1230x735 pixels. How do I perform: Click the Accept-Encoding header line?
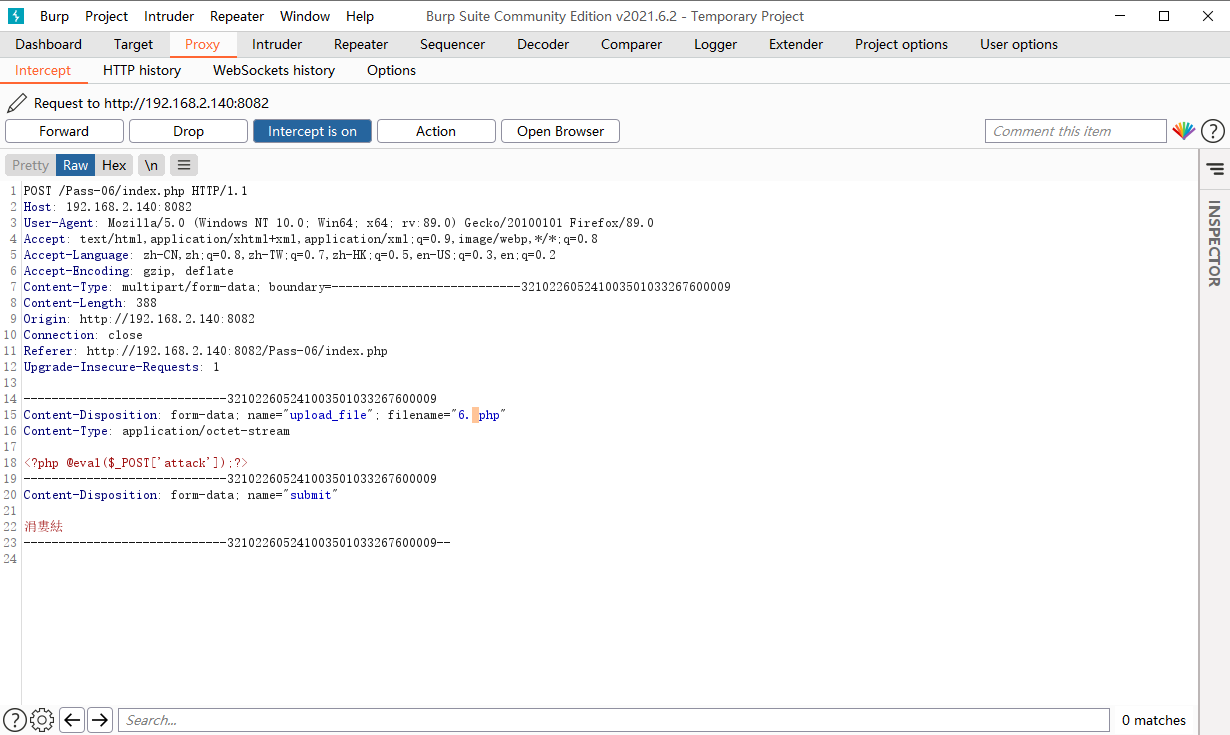pyautogui.click(x=128, y=271)
